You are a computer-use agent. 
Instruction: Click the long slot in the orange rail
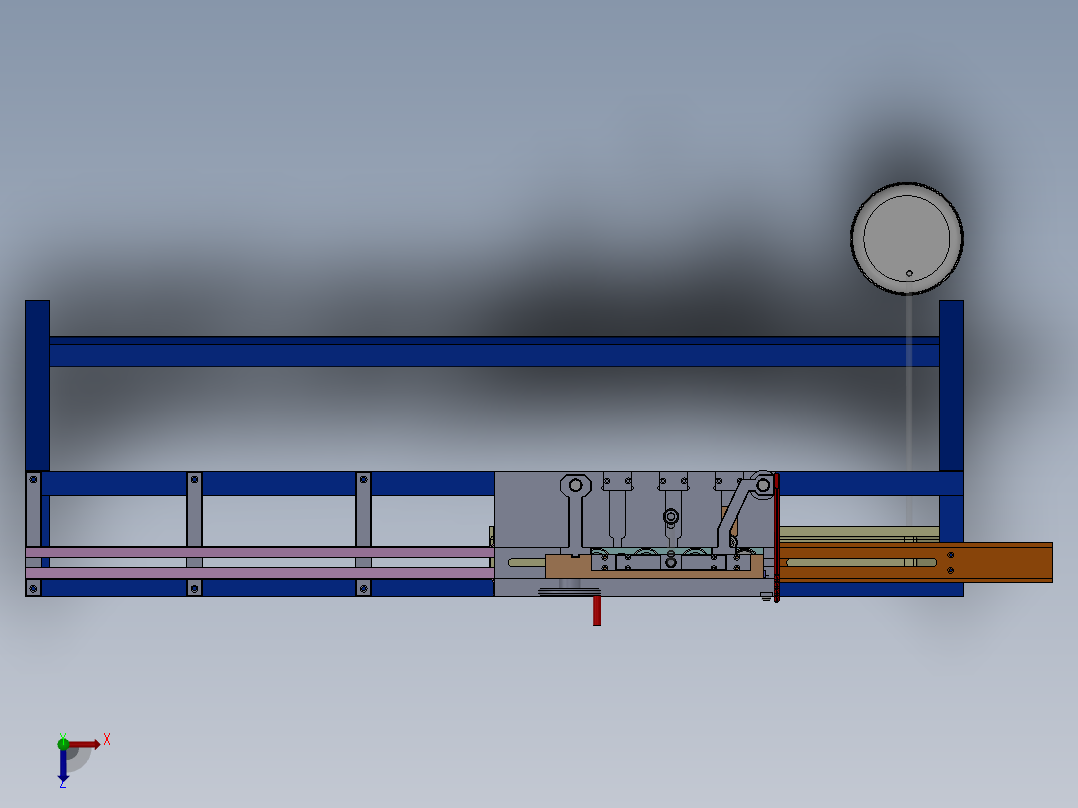click(861, 563)
